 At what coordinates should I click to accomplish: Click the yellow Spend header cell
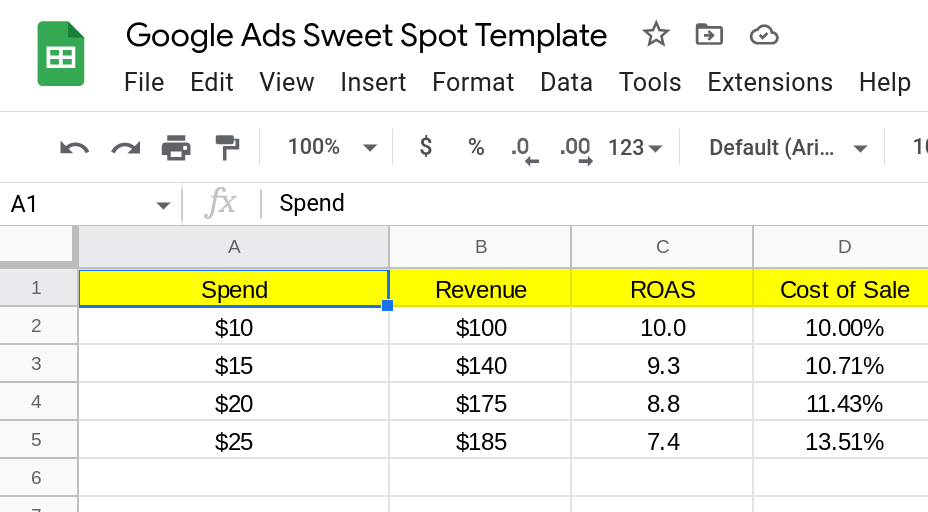pyautogui.click(x=234, y=289)
